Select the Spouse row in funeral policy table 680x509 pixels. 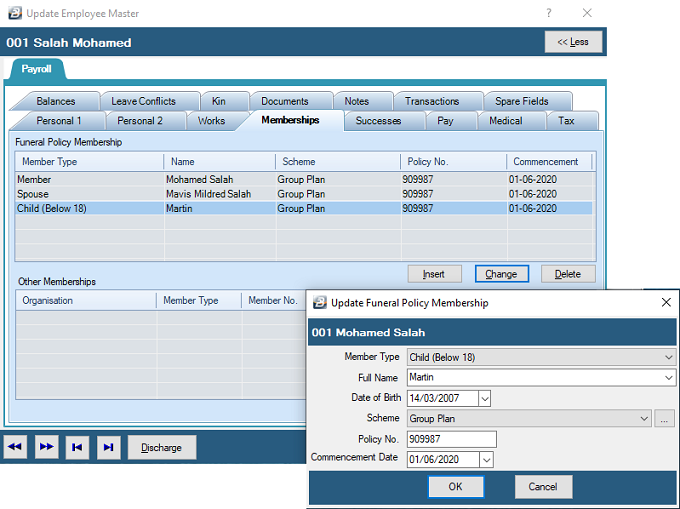pyautogui.click(x=304, y=194)
